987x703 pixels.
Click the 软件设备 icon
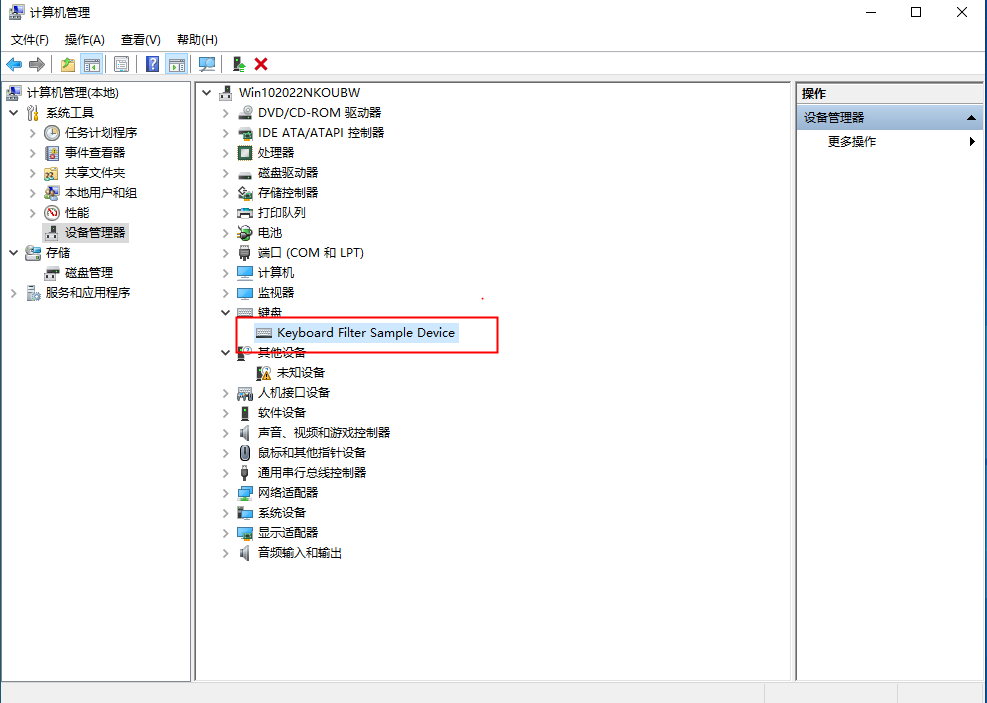click(245, 413)
